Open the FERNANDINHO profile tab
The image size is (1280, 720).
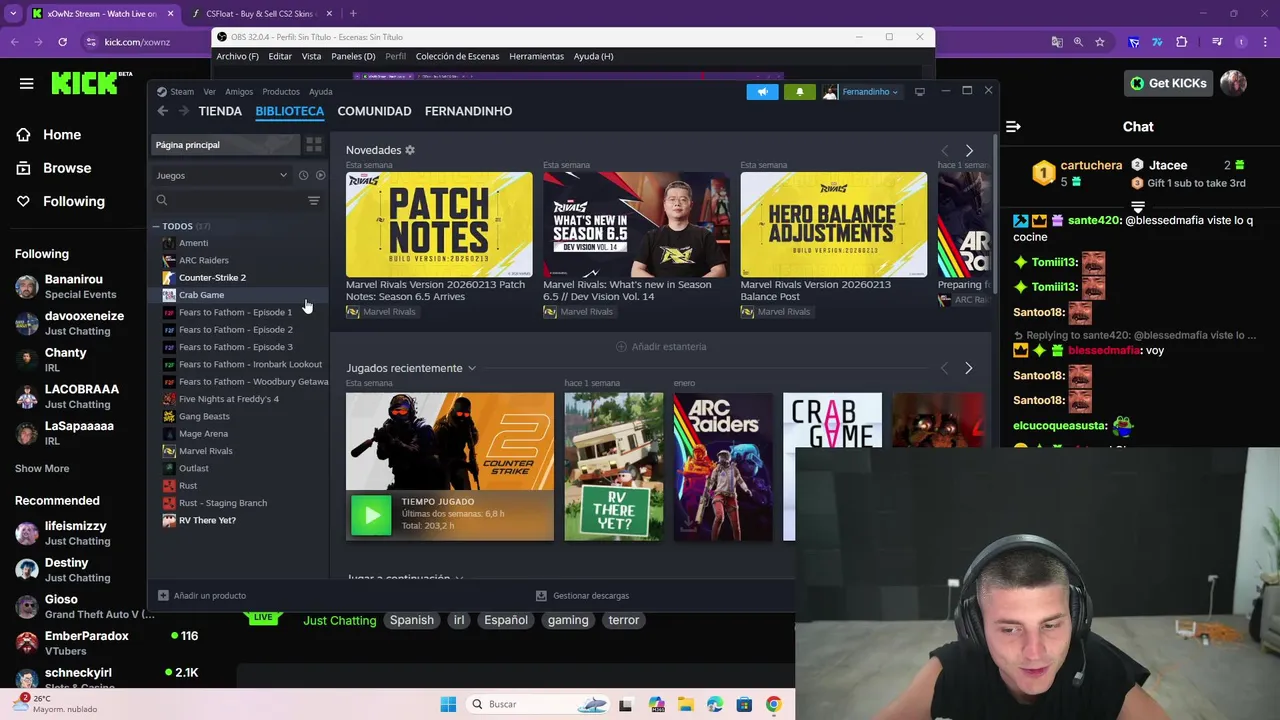pyautogui.click(x=468, y=111)
